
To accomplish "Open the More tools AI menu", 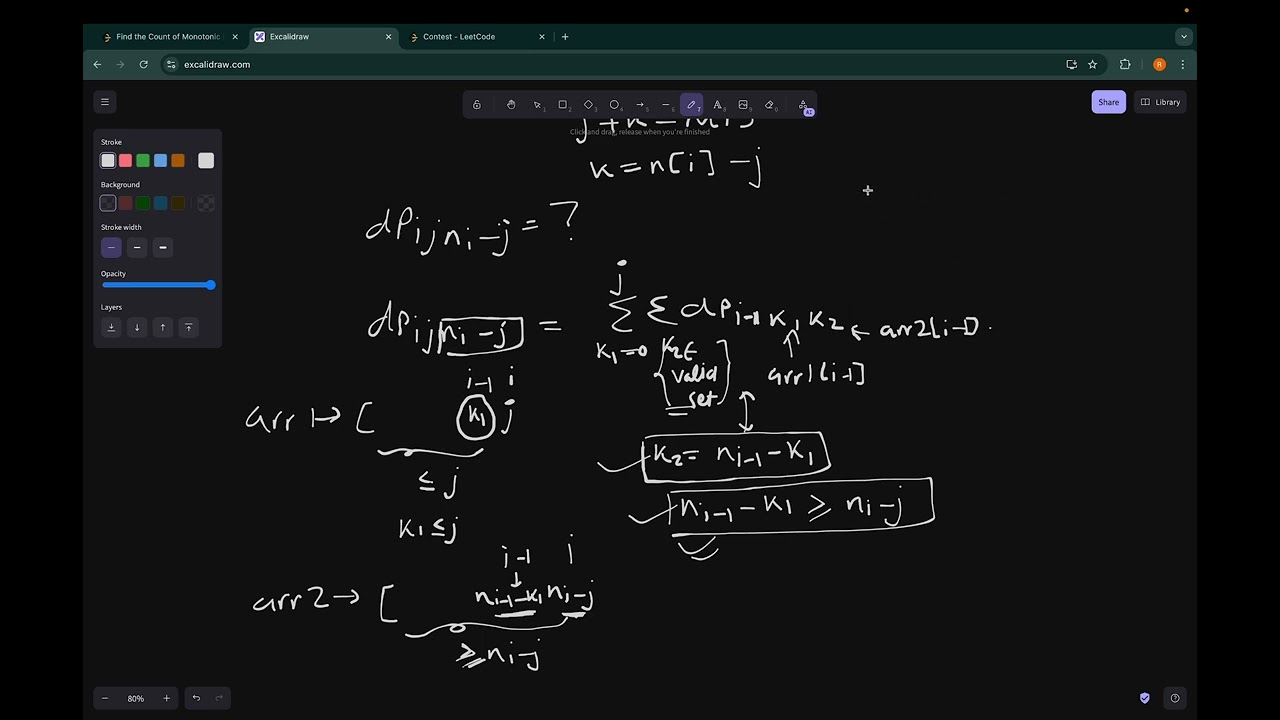I will click(x=803, y=105).
